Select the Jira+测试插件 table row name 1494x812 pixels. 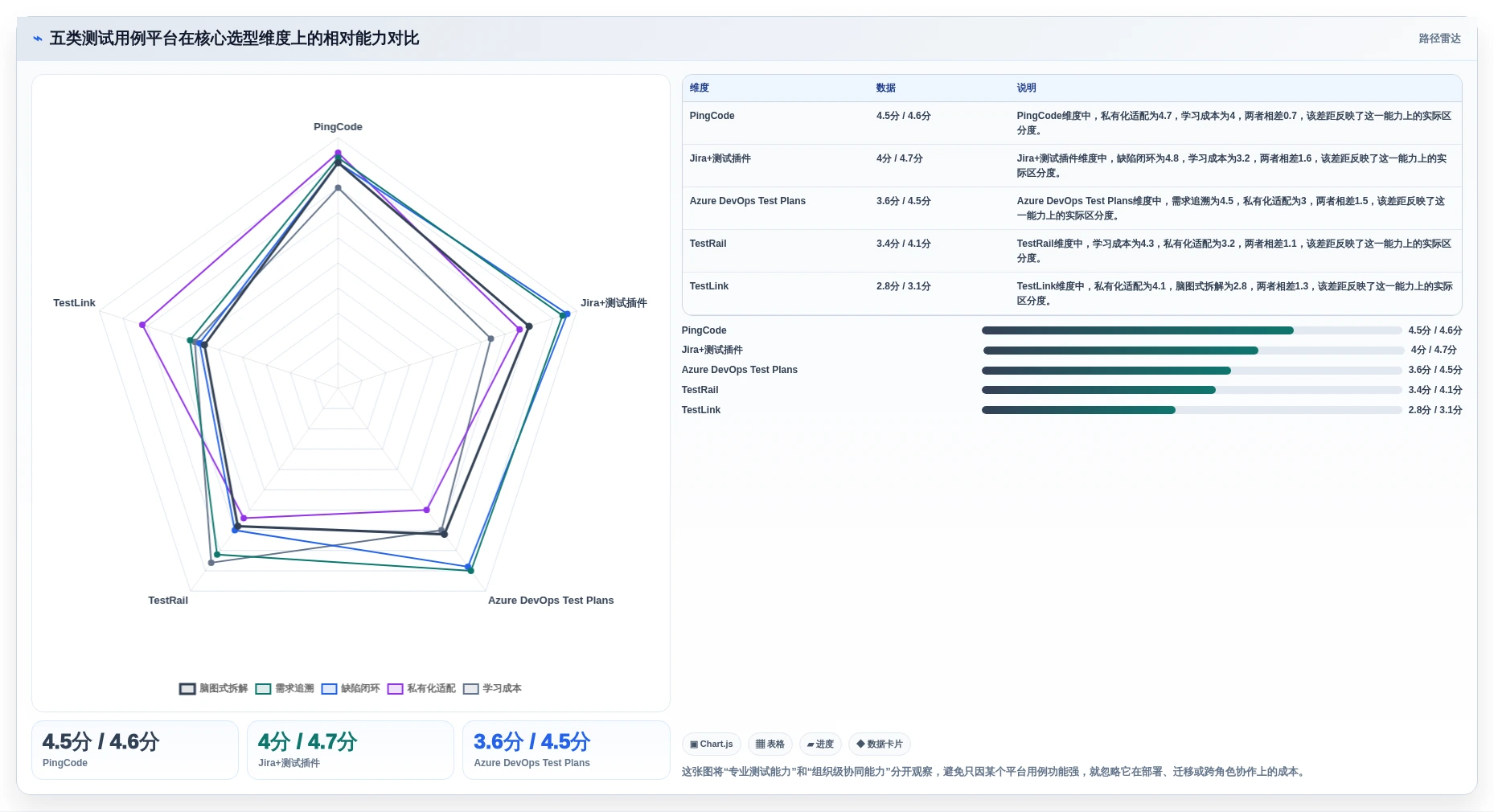pos(720,158)
